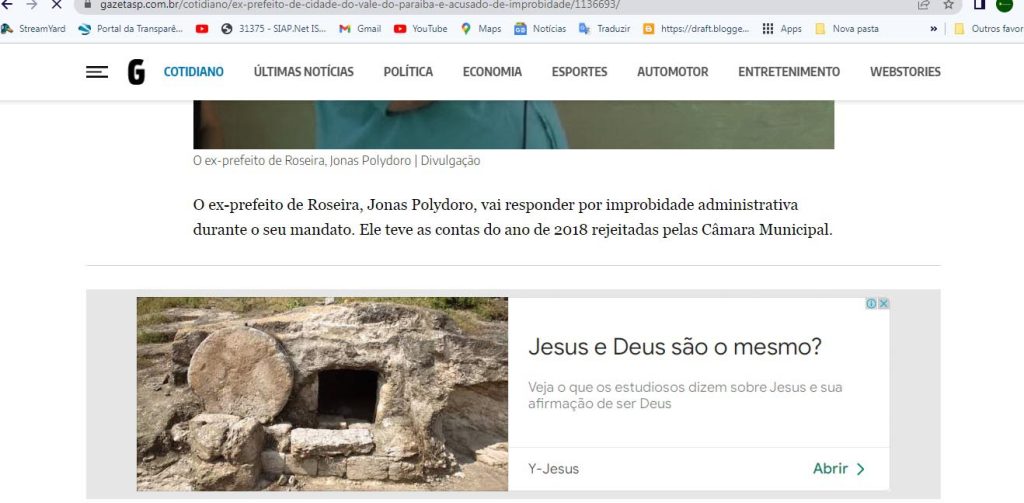Open the Traduzir bookmark
1024x503 pixels.
[x=605, y=29]
